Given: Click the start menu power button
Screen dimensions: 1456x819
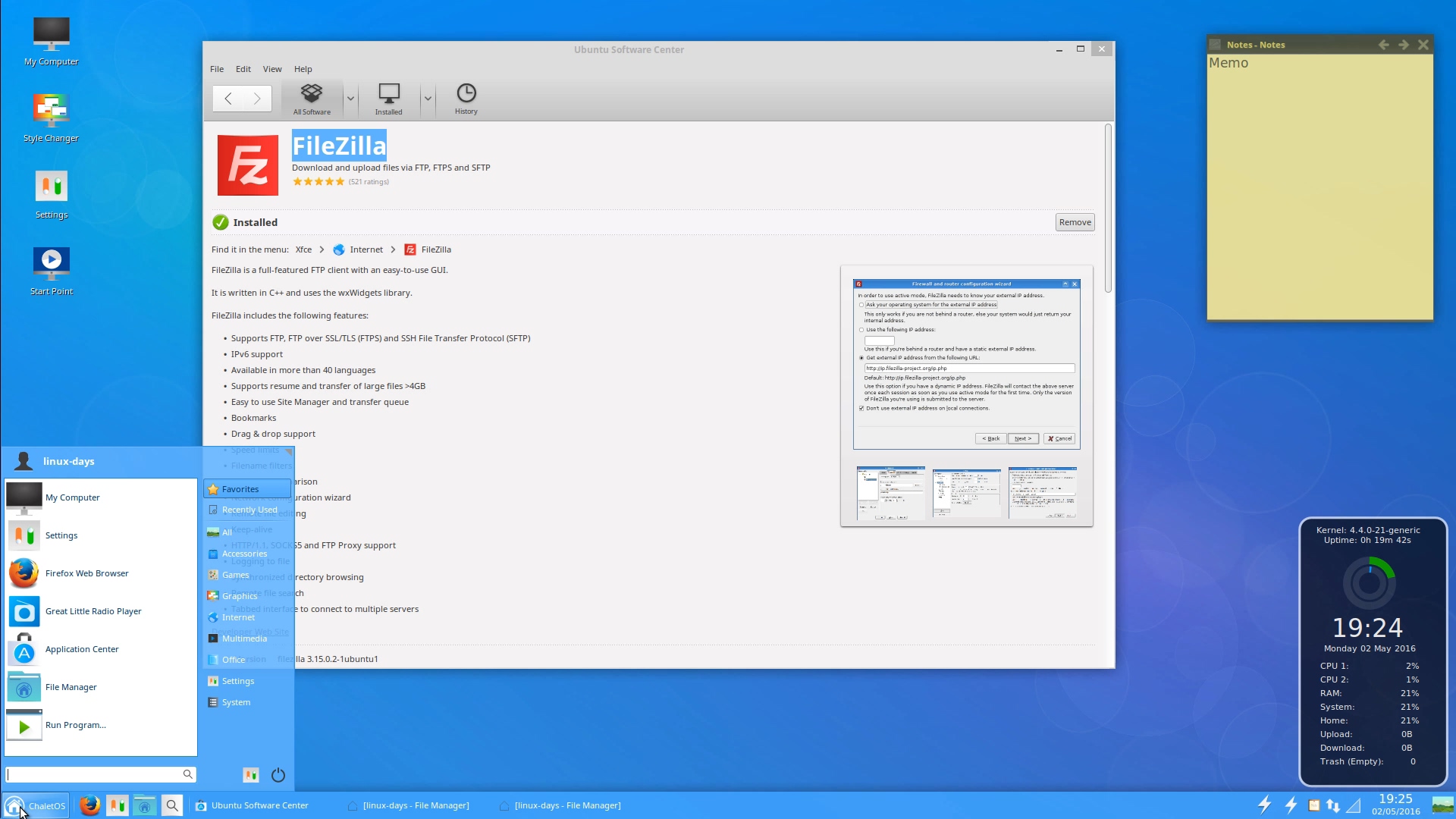Looking at the screenshot, I should (278, 774).
